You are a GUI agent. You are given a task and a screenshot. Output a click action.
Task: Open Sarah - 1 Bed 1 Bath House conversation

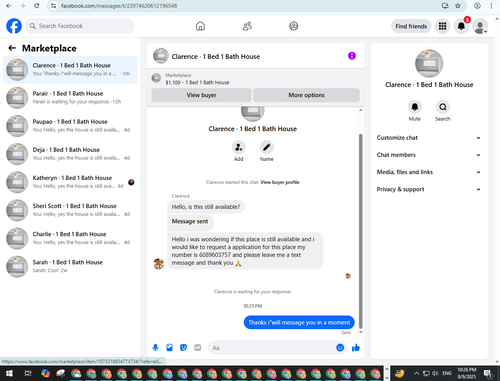coord(70,266)
